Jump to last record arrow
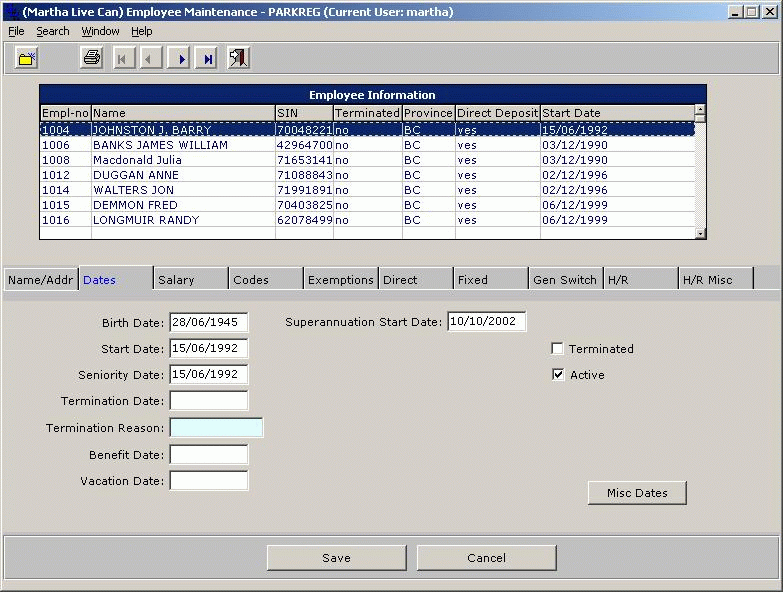The height and width of the screenshot is (592, 783). click(207, 58)
